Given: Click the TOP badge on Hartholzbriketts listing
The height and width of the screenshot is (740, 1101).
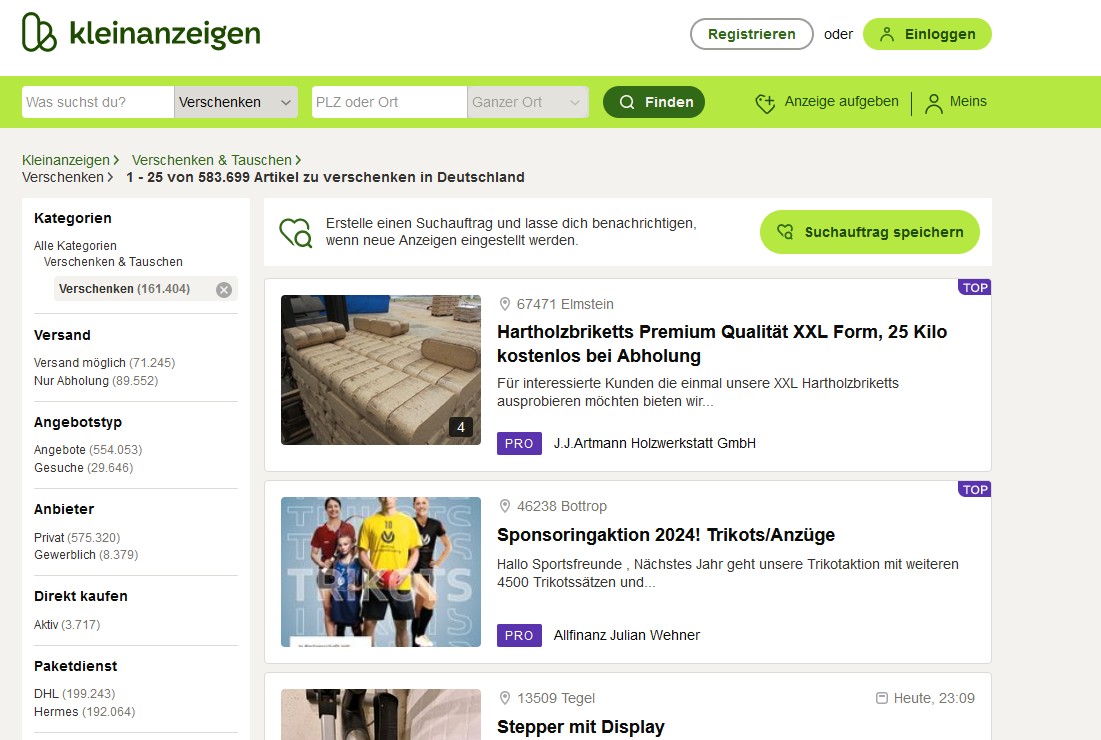Looking at the screenshot, I should pyautogui.click(x=975, y=287).
